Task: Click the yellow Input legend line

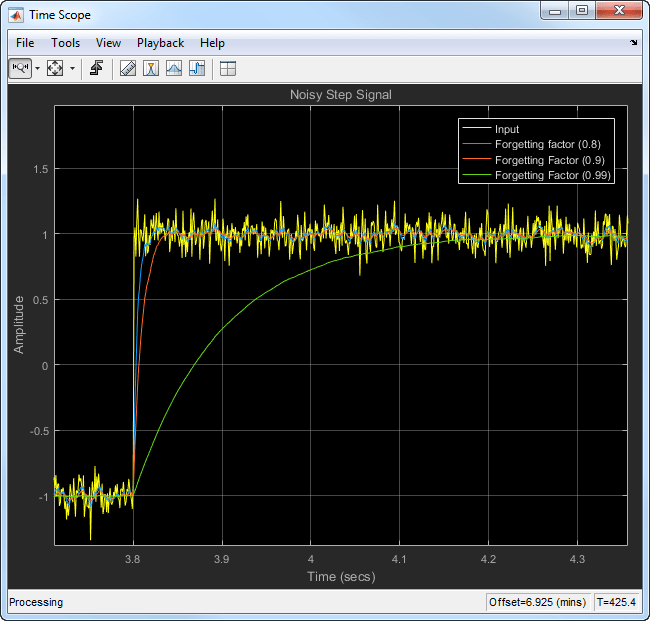Action: 476,128
